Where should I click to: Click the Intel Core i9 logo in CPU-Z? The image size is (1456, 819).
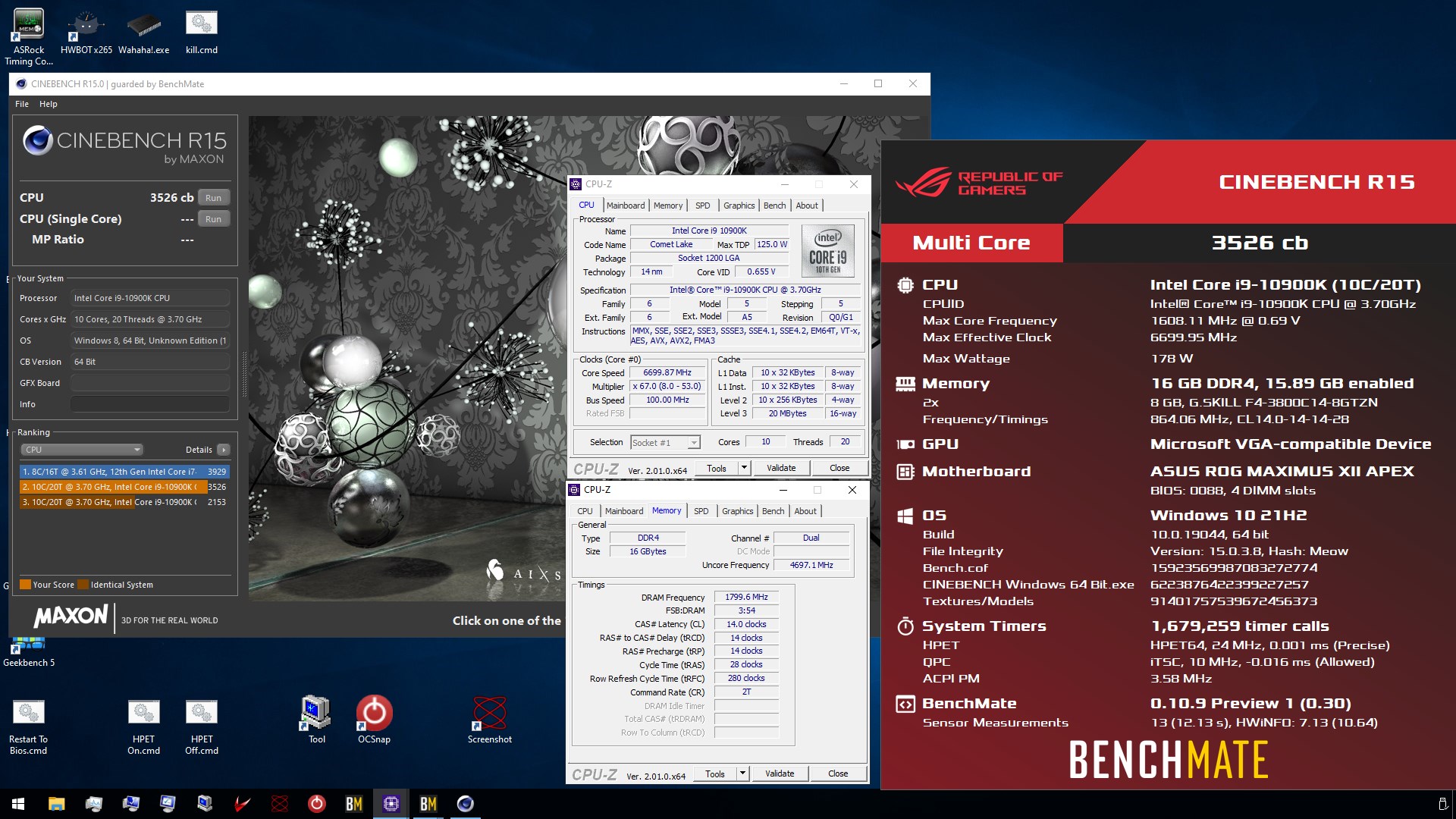[828, 250]
